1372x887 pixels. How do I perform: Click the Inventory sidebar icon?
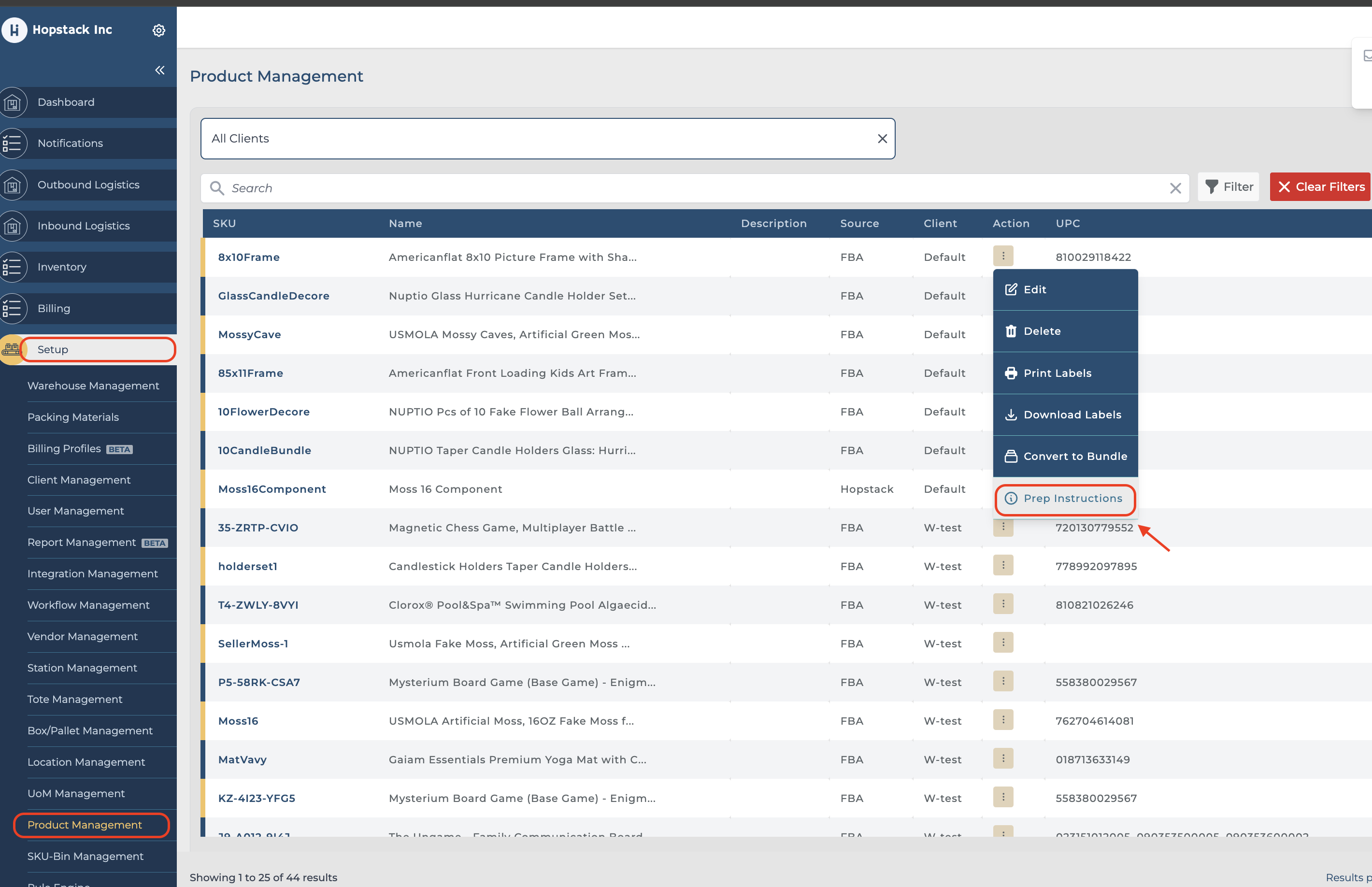click(x=13, y=267)
